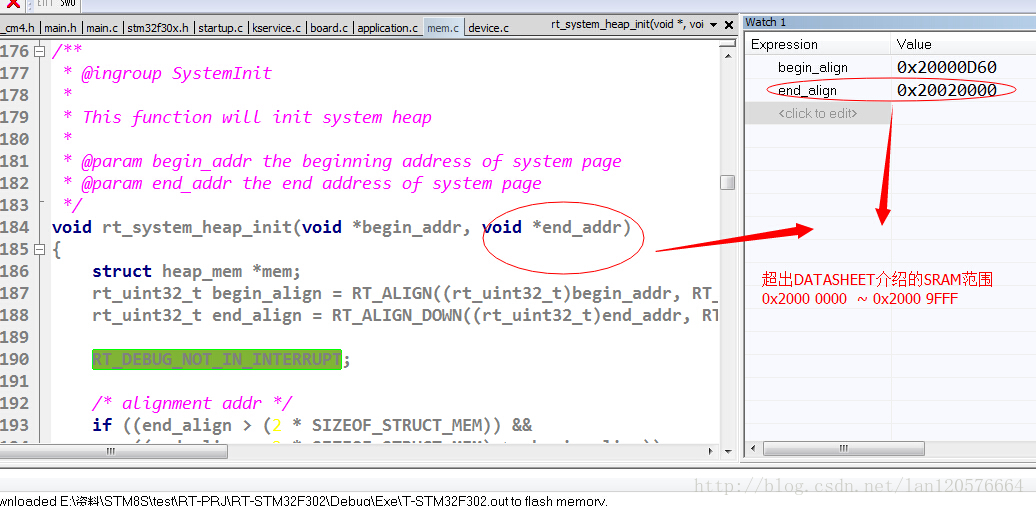Open the partially visible _cm4.h tab
1036x506 pixels.
pos(19,28)
